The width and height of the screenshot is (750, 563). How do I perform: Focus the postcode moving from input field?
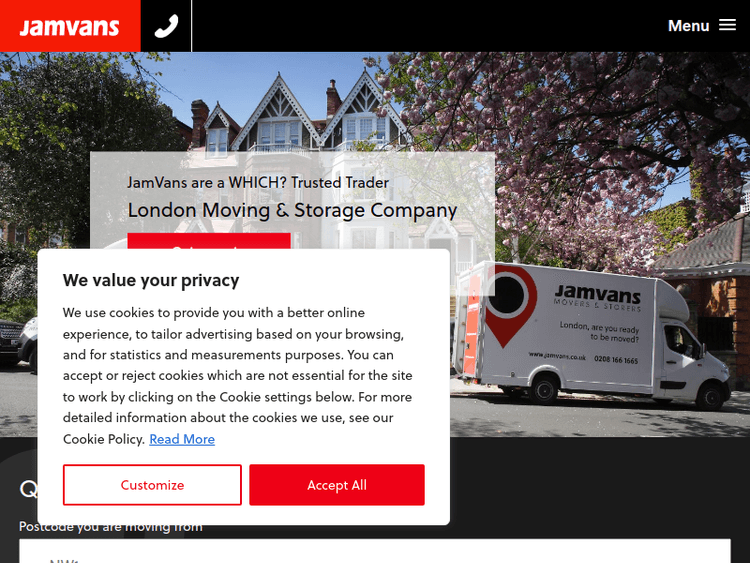(375, 551)
